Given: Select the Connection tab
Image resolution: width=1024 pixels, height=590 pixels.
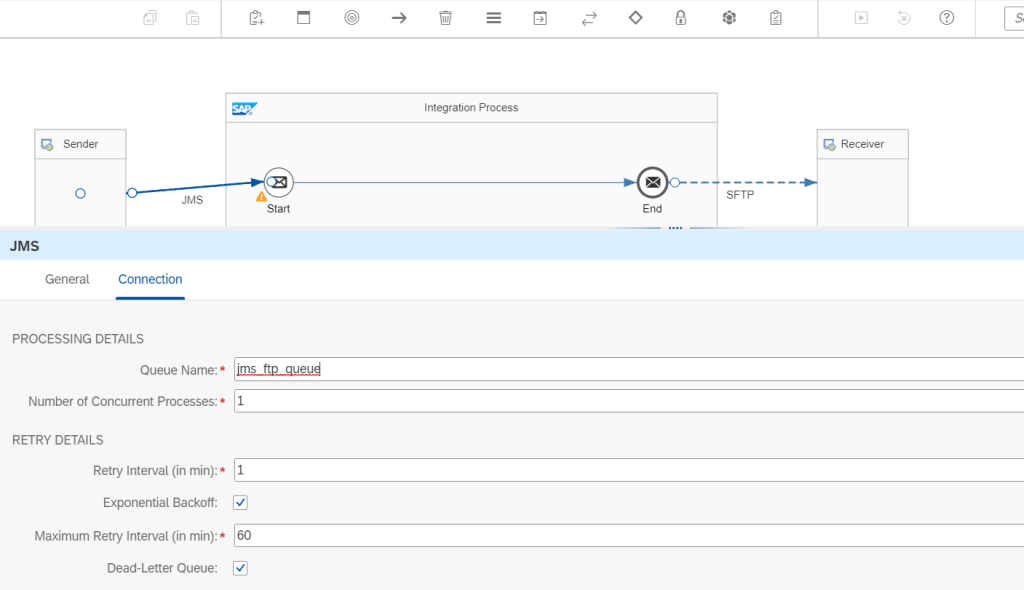Looking at the screenshot, I should pos(150,279).
